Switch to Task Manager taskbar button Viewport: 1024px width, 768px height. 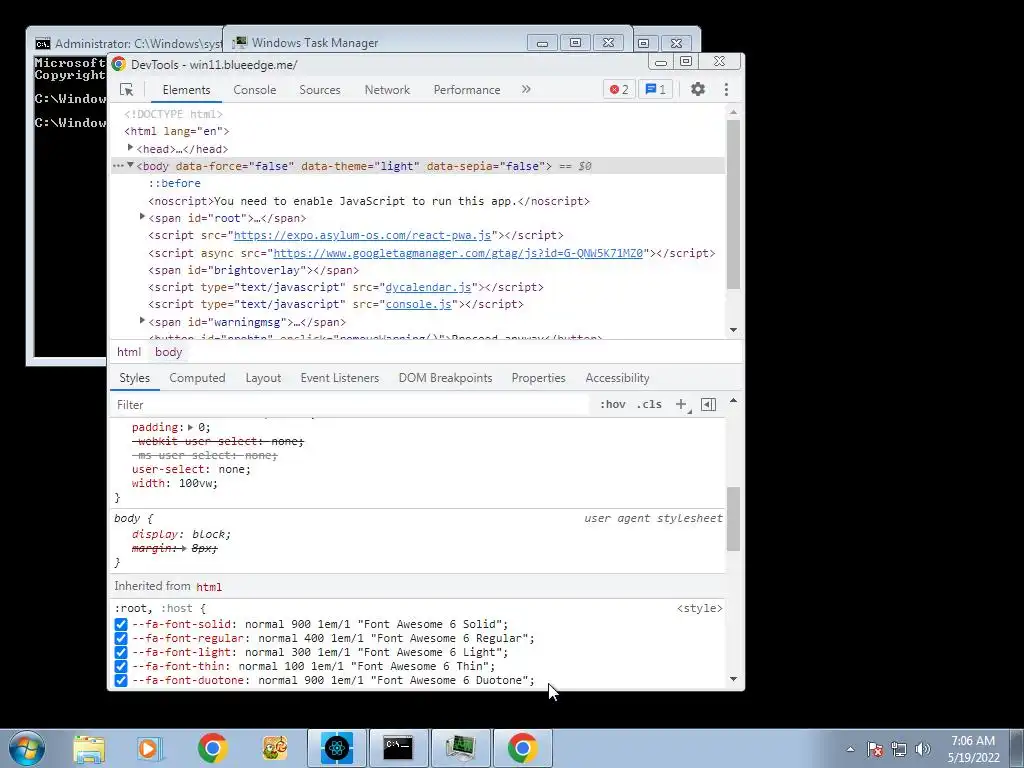click(x=460, y=748)
